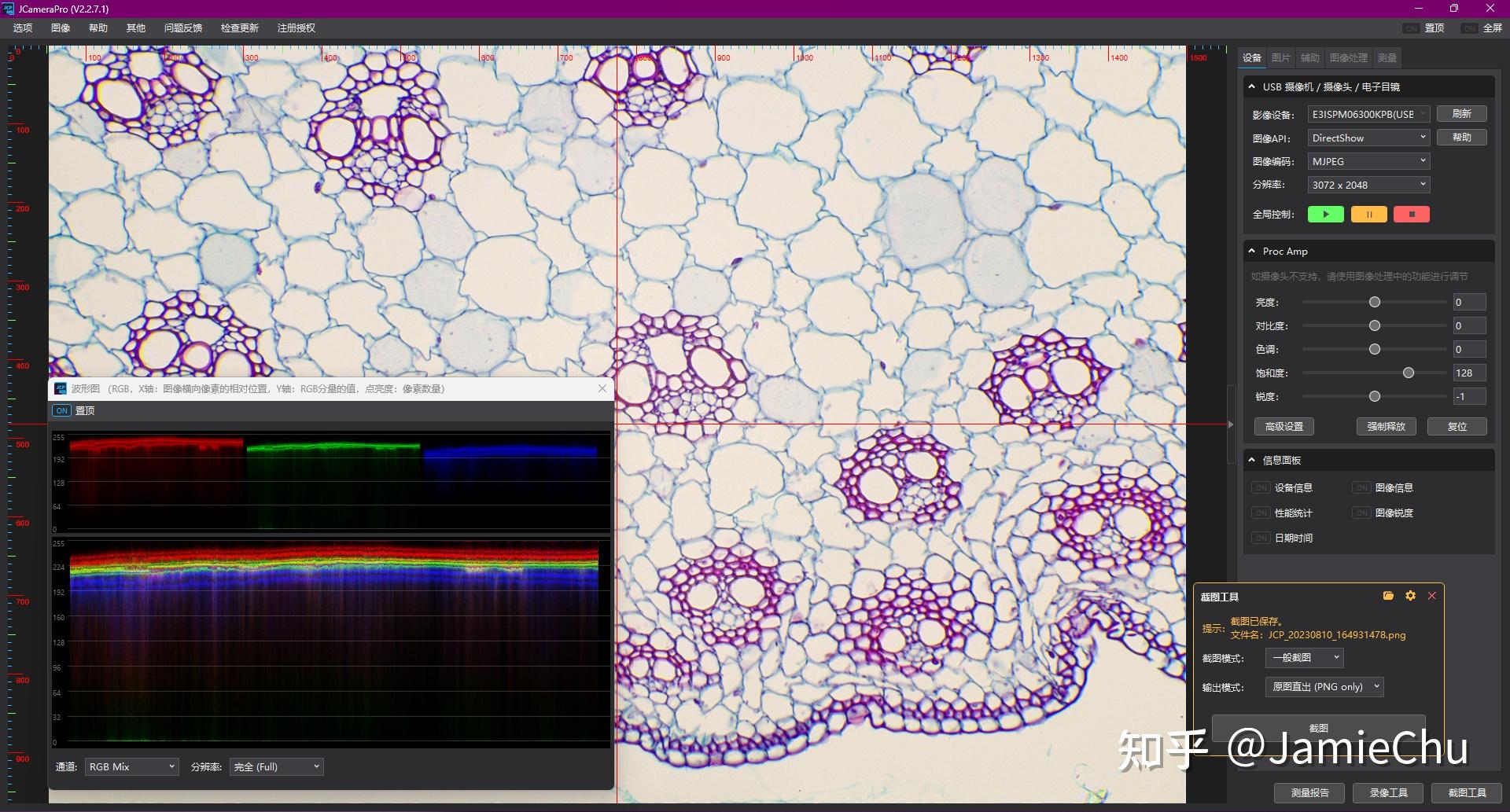This screenshot has width=1510, height=812.
Task: Click the JCameraPro app icon in title bar
Action: 9,9
